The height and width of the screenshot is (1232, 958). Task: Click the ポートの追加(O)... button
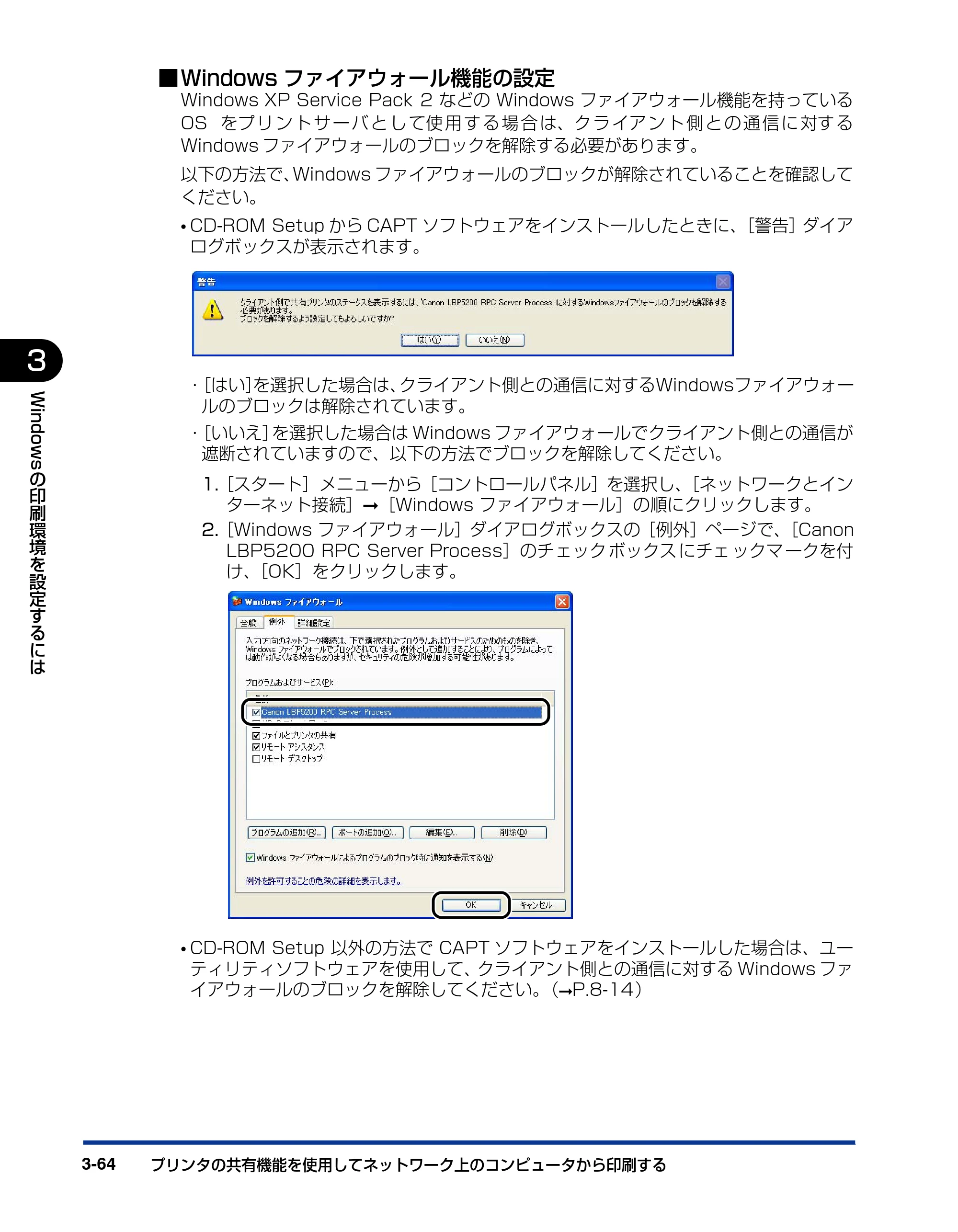[x=368, y=833]
